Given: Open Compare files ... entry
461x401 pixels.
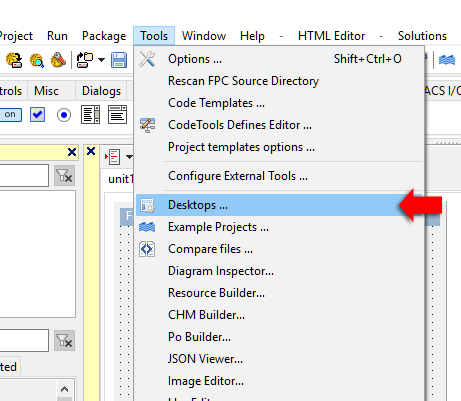Looking at the screenshot, I should click(279, 249).
